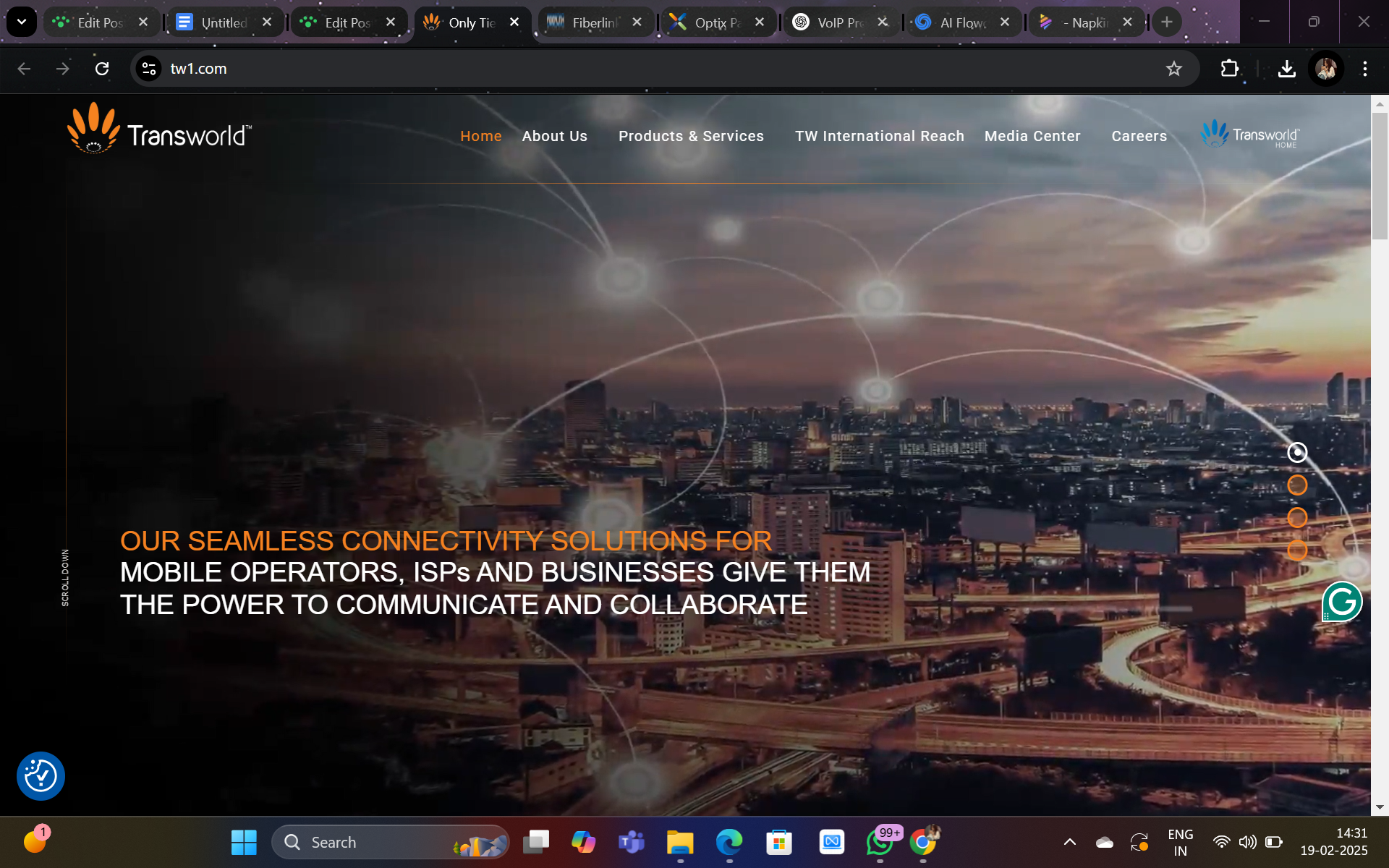
Task: Open the Transworld Home logo link
Action: pos(1250,134)
